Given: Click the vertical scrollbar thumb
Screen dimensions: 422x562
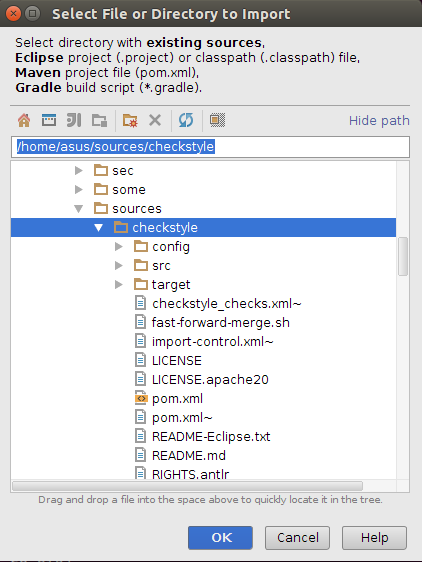Looking at the screenshot, I should tap(403, 256).
